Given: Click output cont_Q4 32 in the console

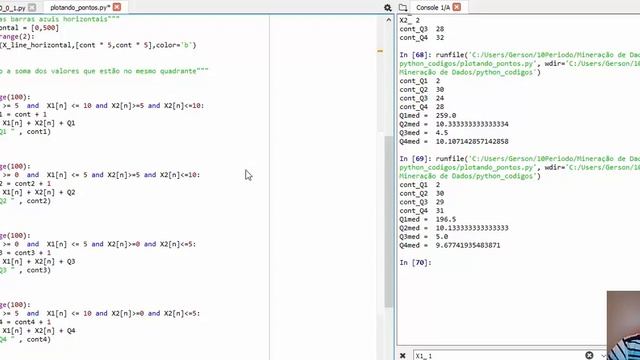Looking at the screenshot, I should (422, 38).
